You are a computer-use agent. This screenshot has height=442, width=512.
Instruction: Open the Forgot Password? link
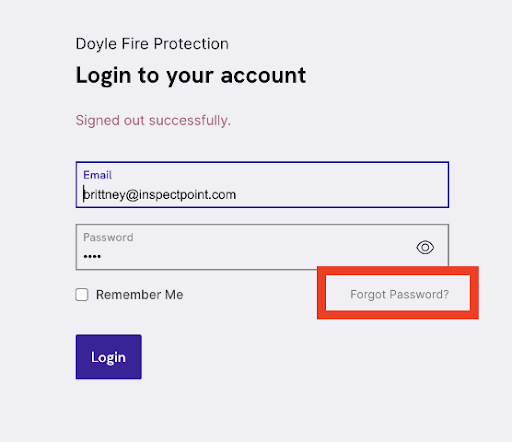click(x=399, y=294)
